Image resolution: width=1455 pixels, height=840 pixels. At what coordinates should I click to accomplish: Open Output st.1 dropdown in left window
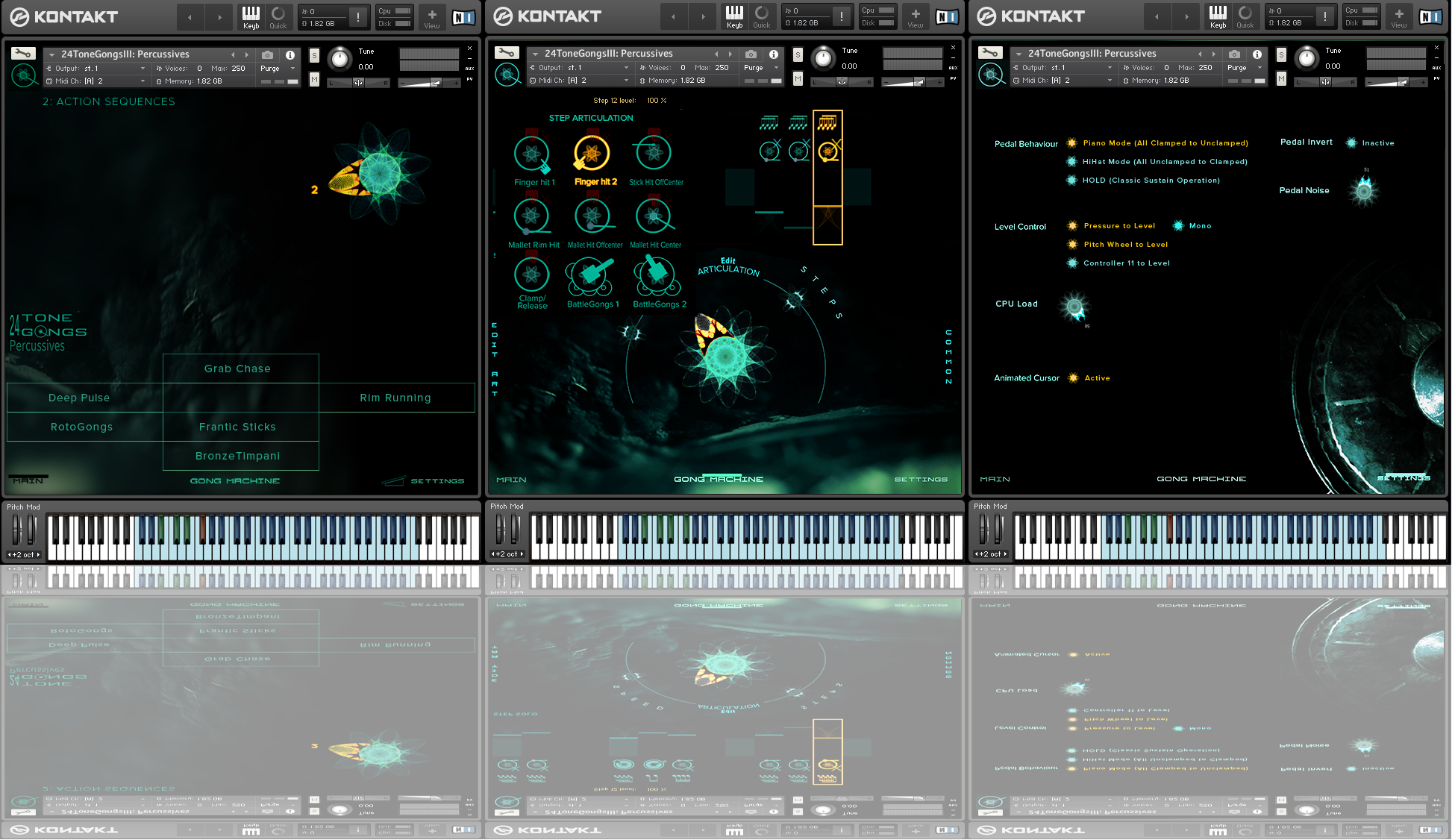pos(96,69)
